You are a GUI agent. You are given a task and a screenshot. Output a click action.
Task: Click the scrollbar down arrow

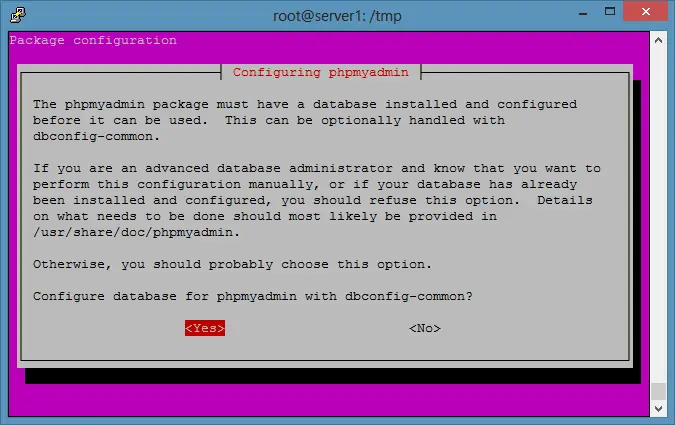(658, 408)
